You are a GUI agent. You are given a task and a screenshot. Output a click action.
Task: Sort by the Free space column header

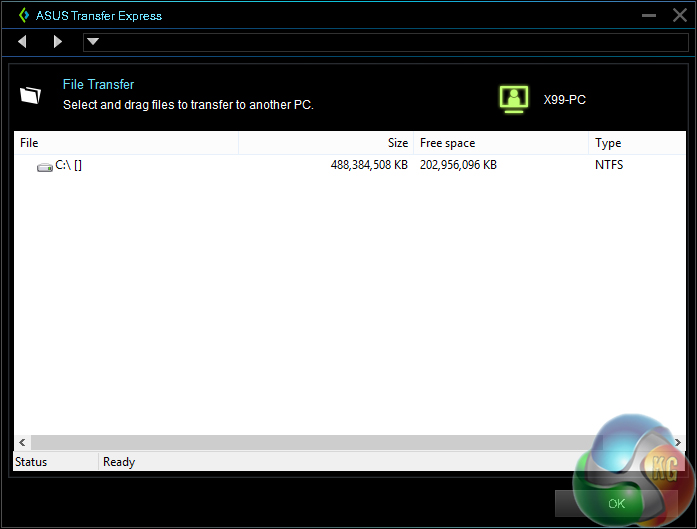point(501,143)
